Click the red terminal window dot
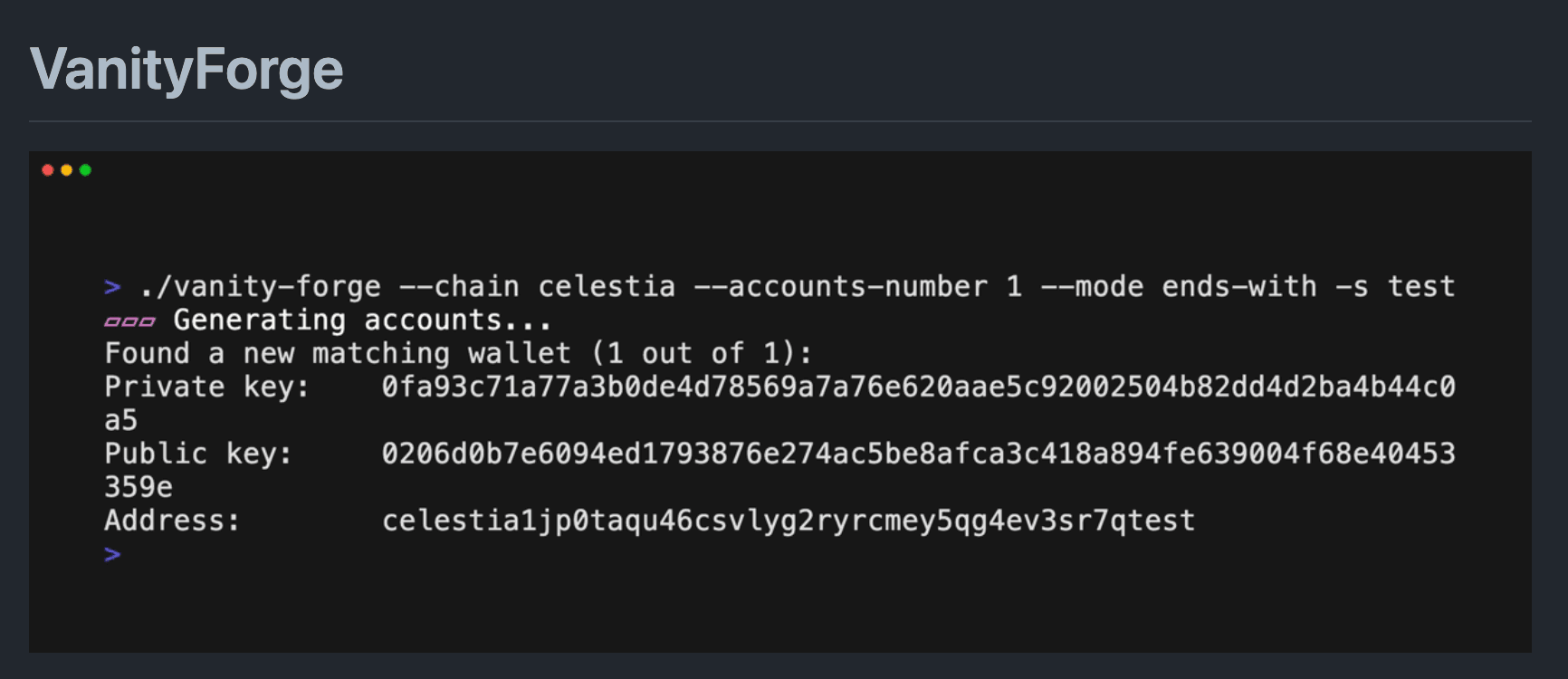1568x679 pixels. click(48, 170)
